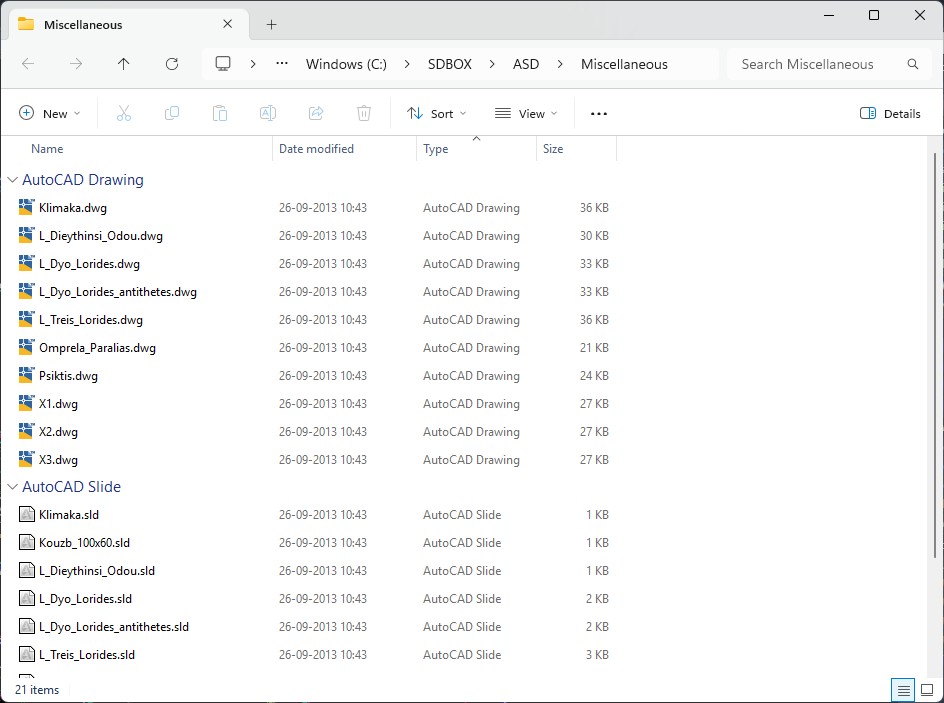Sort by Date modified column header

tap(316, 149)
